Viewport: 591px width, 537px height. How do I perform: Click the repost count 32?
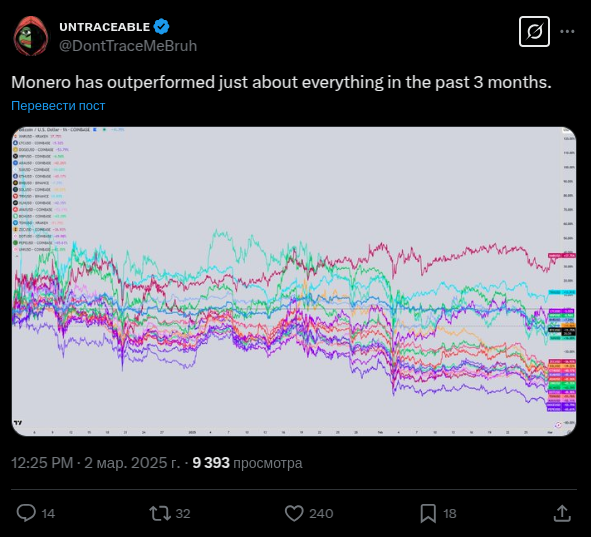[183, 514]
